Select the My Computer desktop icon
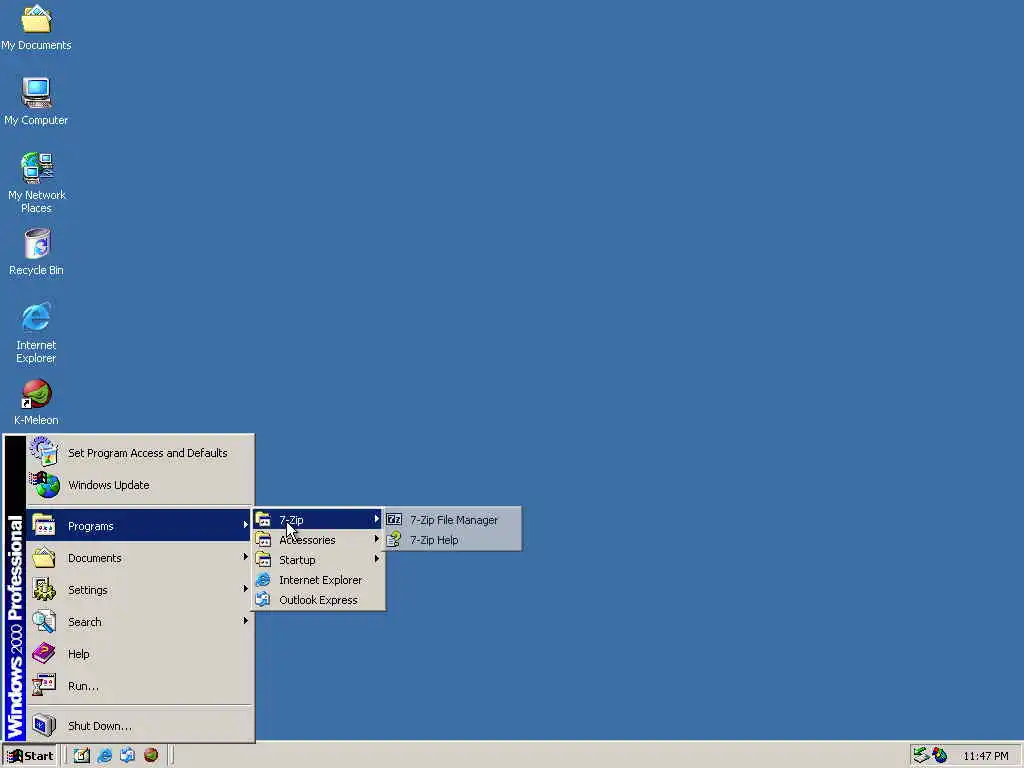Viewport: 1024px width, 768px height. (x=36, y=101)
